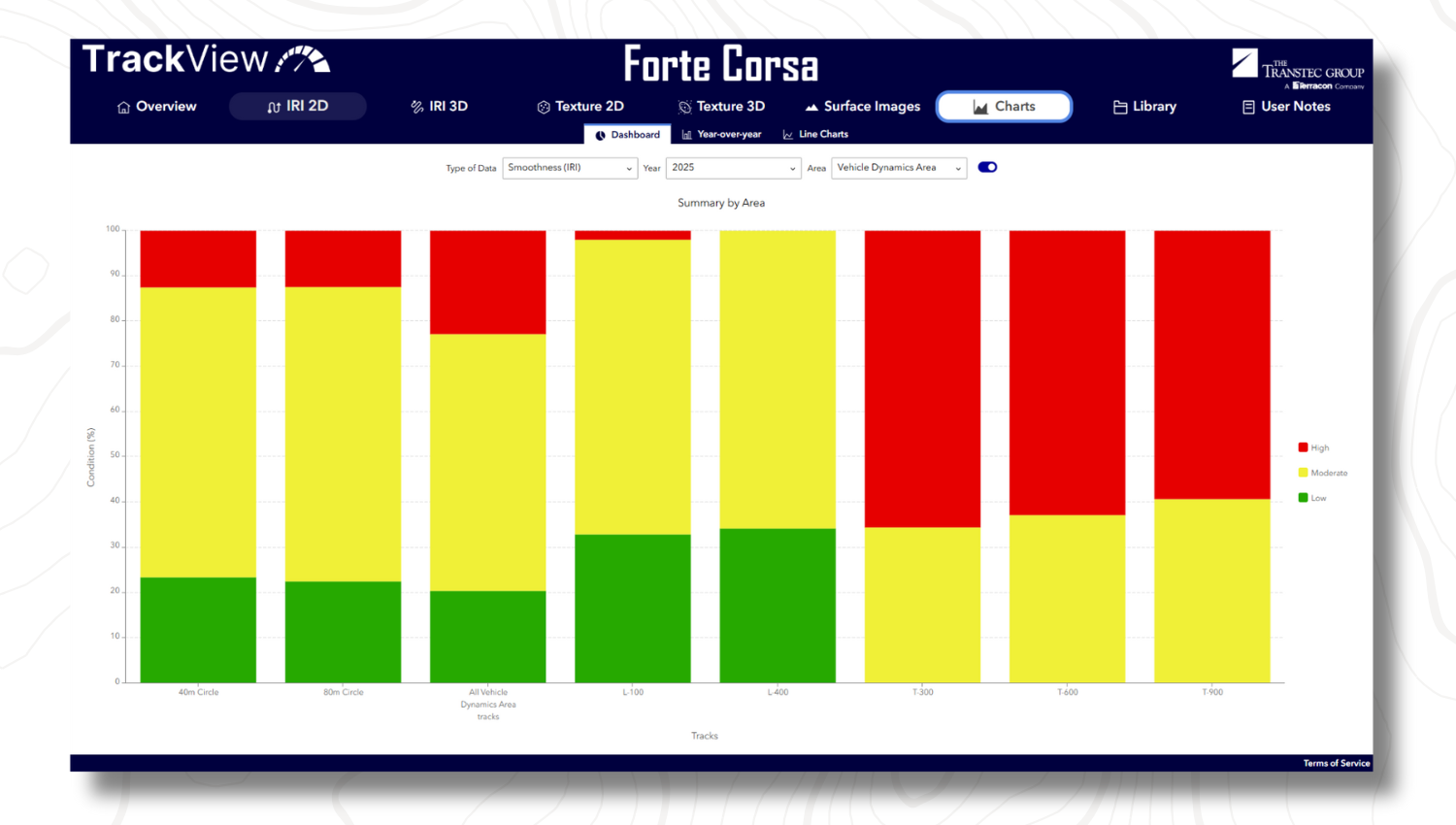Click the mountain icon of Surface Images
1456x825 pixels.
(811, 108)
